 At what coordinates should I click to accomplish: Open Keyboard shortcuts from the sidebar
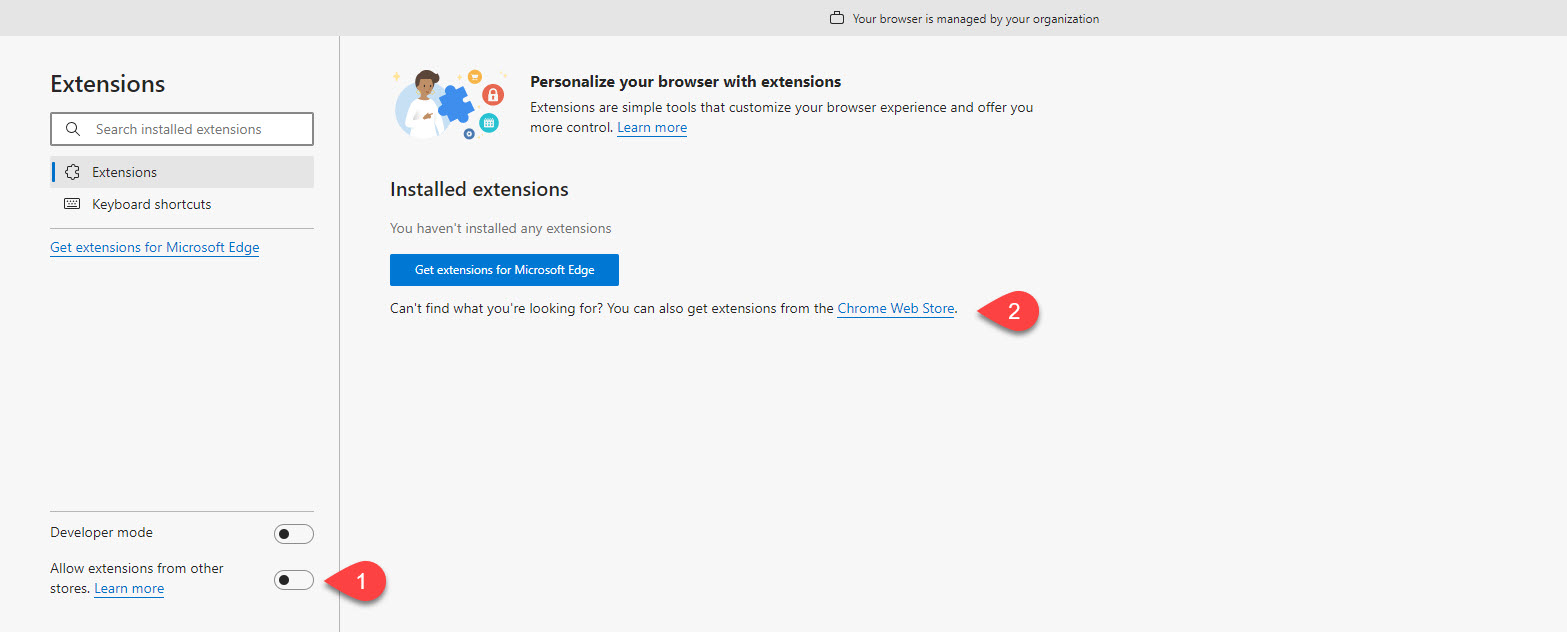(152, 204)
